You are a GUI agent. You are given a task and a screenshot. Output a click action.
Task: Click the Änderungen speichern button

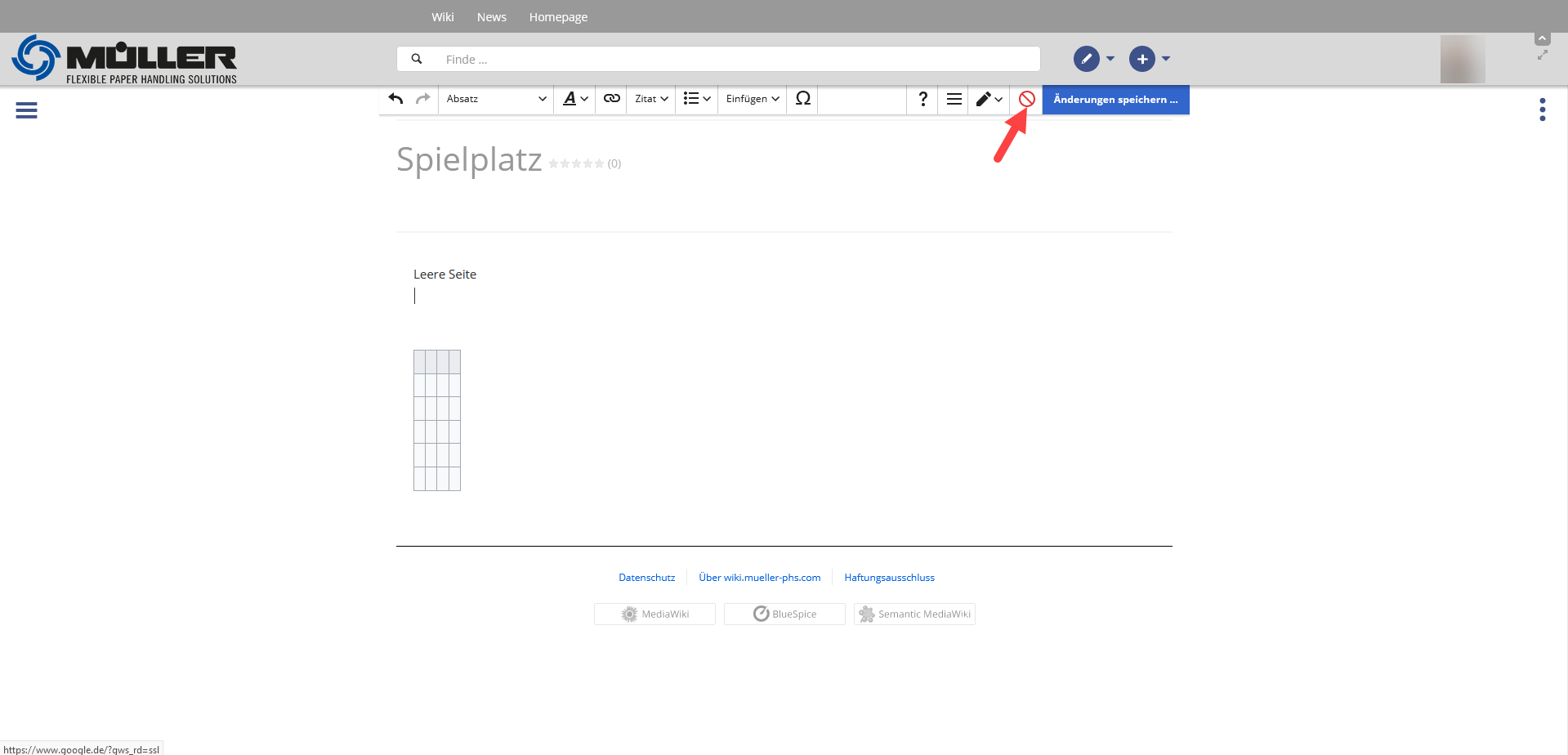coord(1115,100)
